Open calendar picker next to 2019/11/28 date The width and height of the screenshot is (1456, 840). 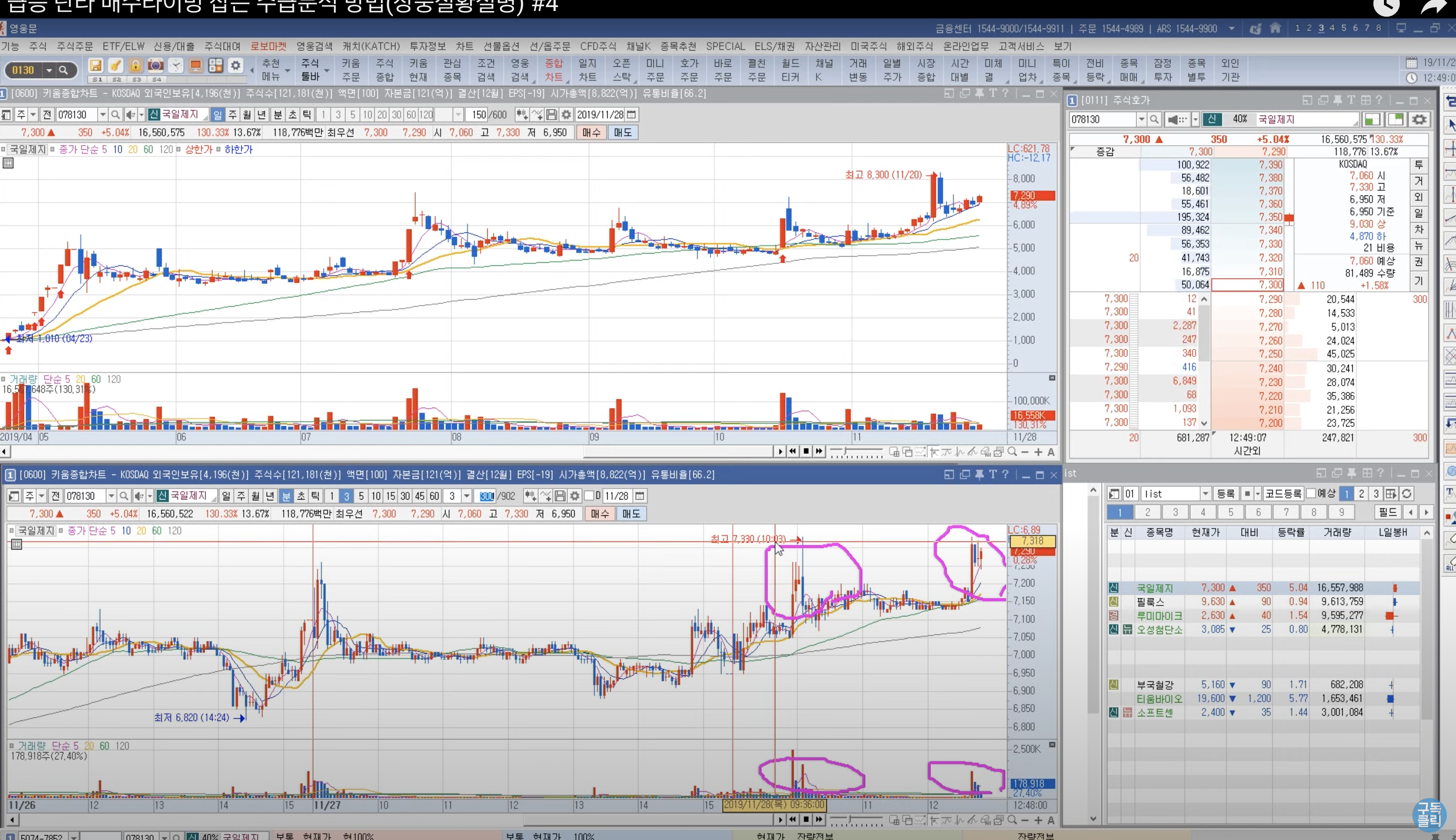tap(632, 115)
